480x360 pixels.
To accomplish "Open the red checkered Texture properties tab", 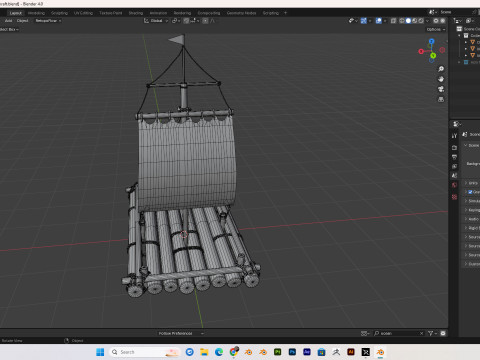I will pyautogui.click(x=454, y=197).
